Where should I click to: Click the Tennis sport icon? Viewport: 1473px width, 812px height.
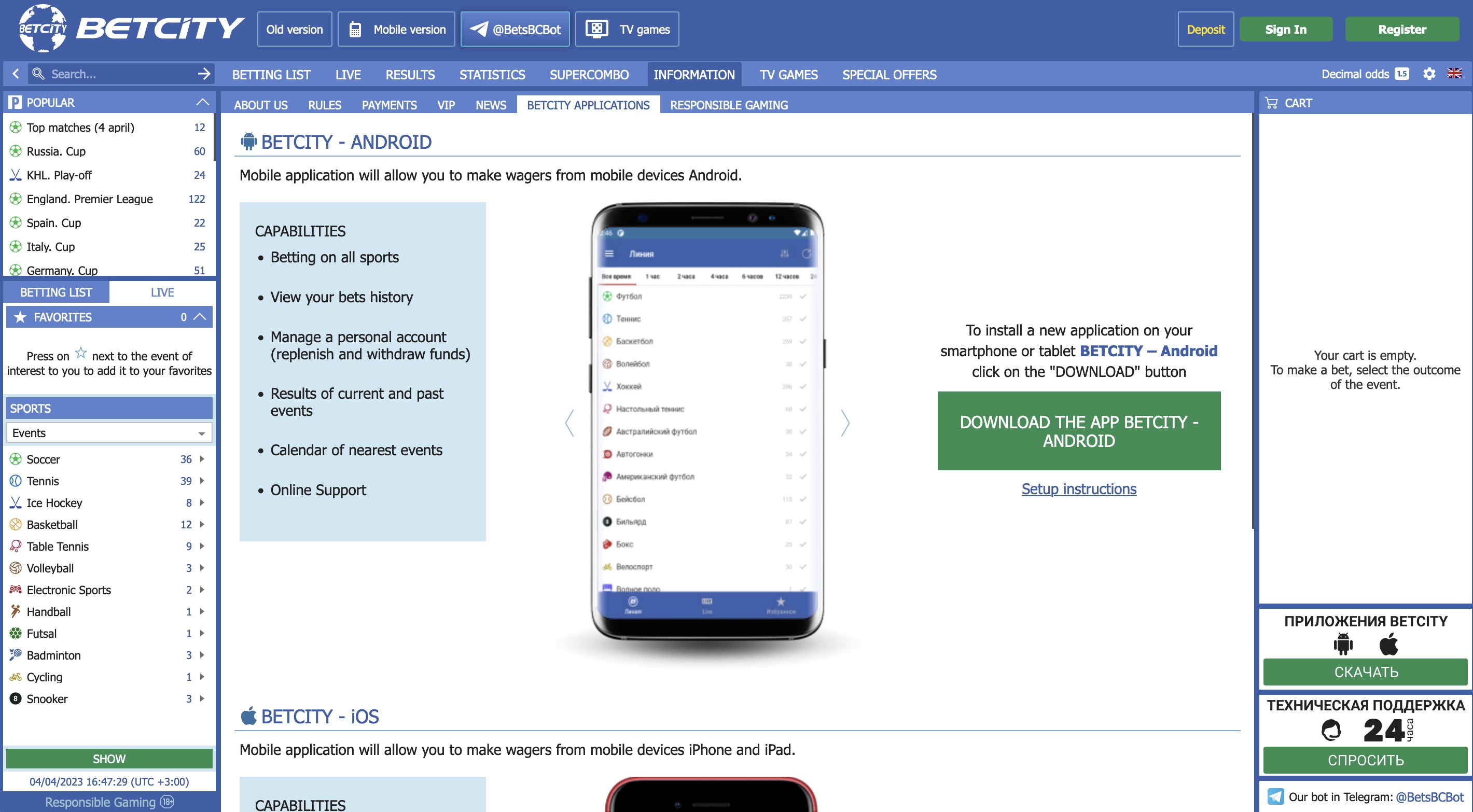16,481
